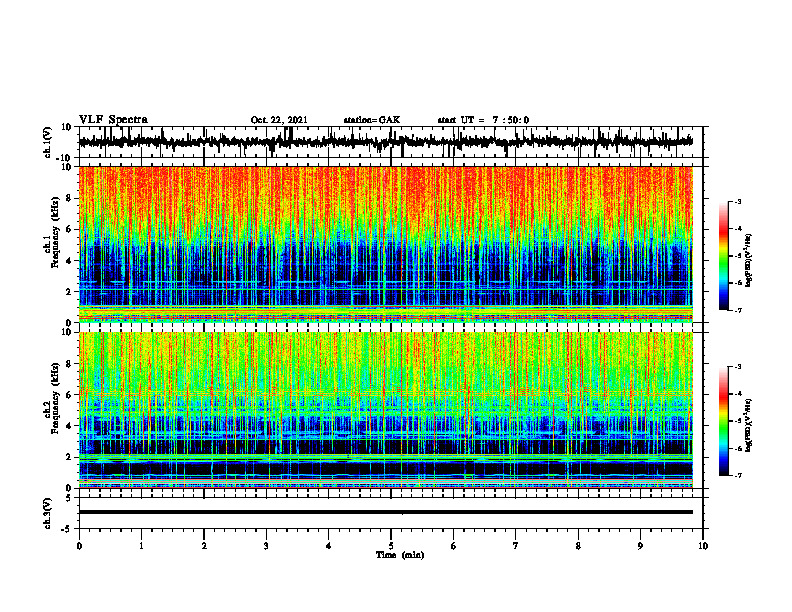Click the '8' kHz tick on ch.2 frequency axis
This screenshot has height=612, width=792.
[69, 364]
